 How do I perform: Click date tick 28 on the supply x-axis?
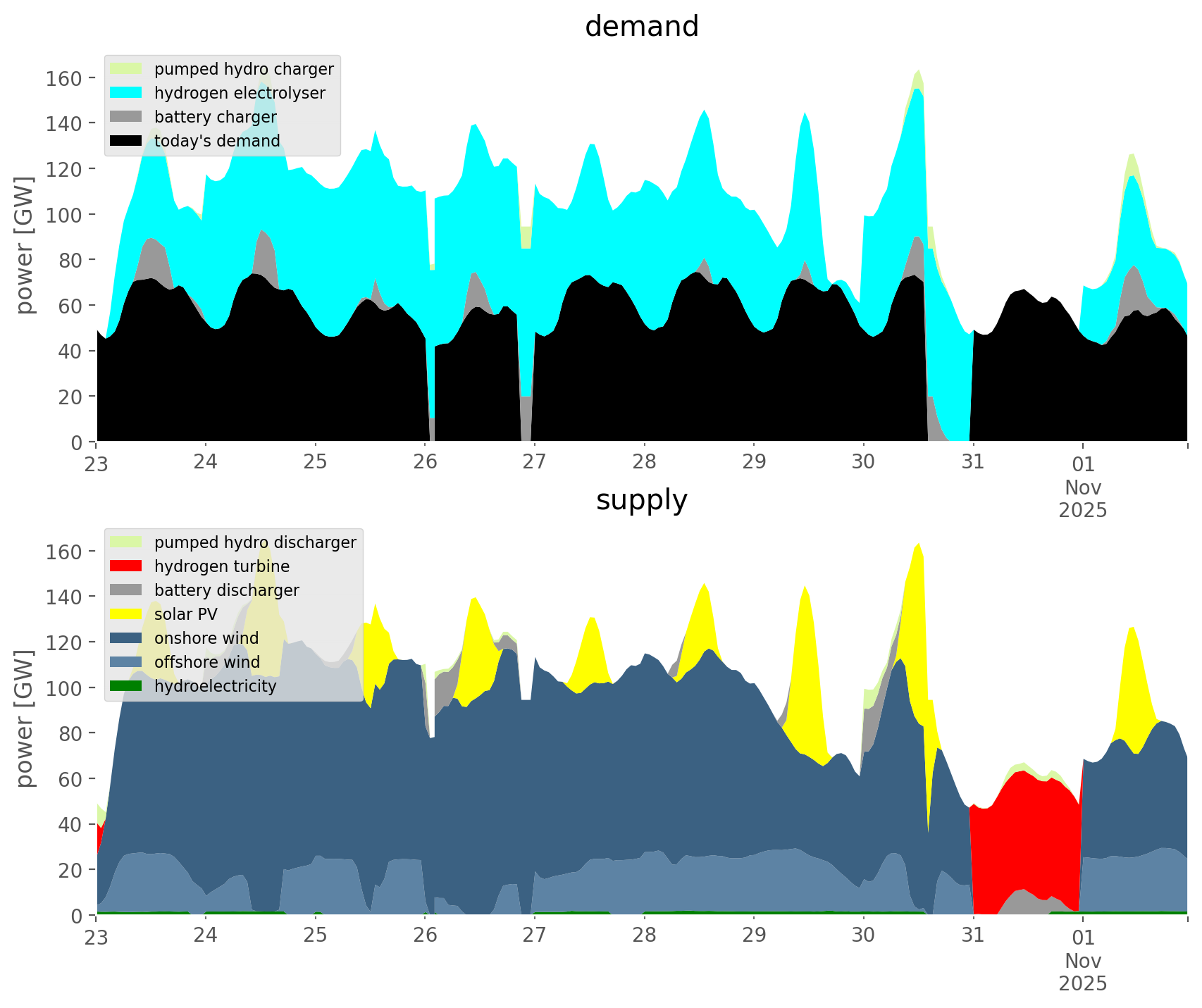pos(644,936)
